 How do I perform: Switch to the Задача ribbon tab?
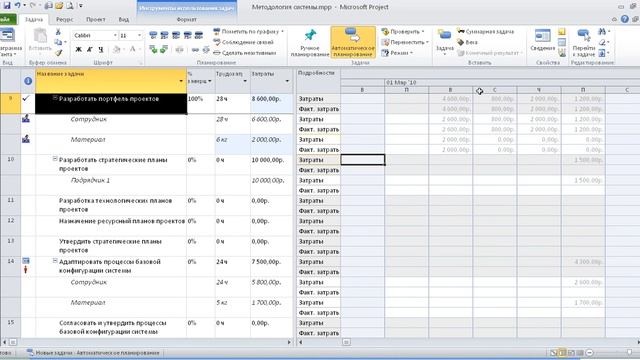(34, 19)
